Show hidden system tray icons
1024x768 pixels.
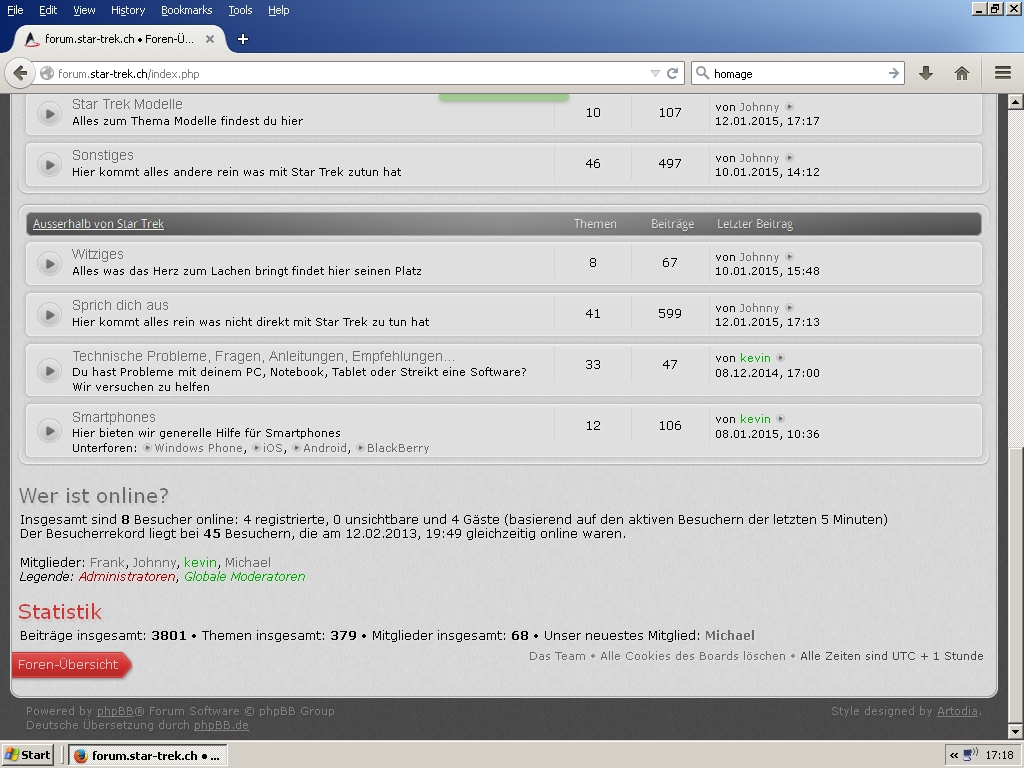point(954,755)
